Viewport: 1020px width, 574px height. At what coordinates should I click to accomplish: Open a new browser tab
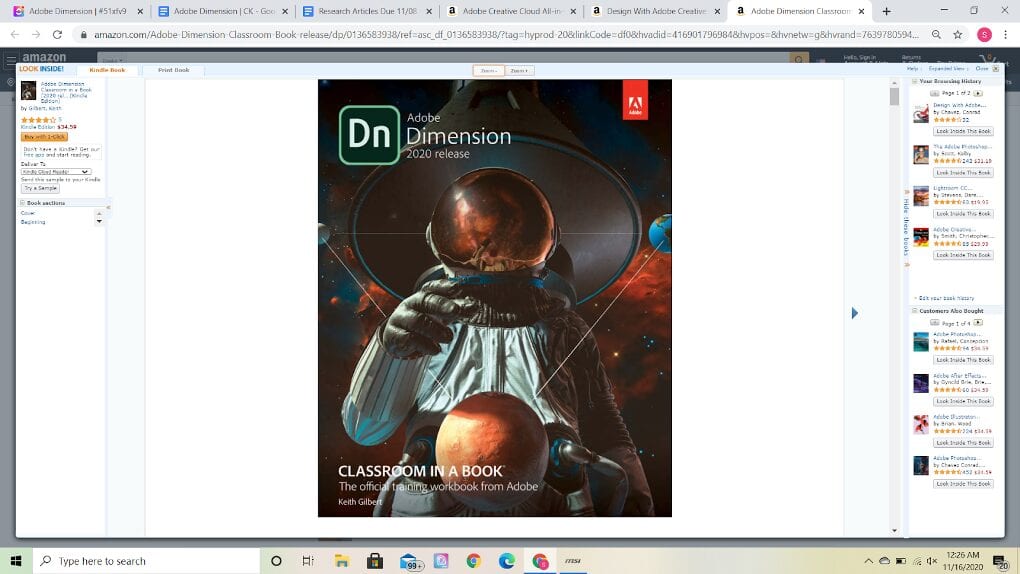tap(886, 11)
